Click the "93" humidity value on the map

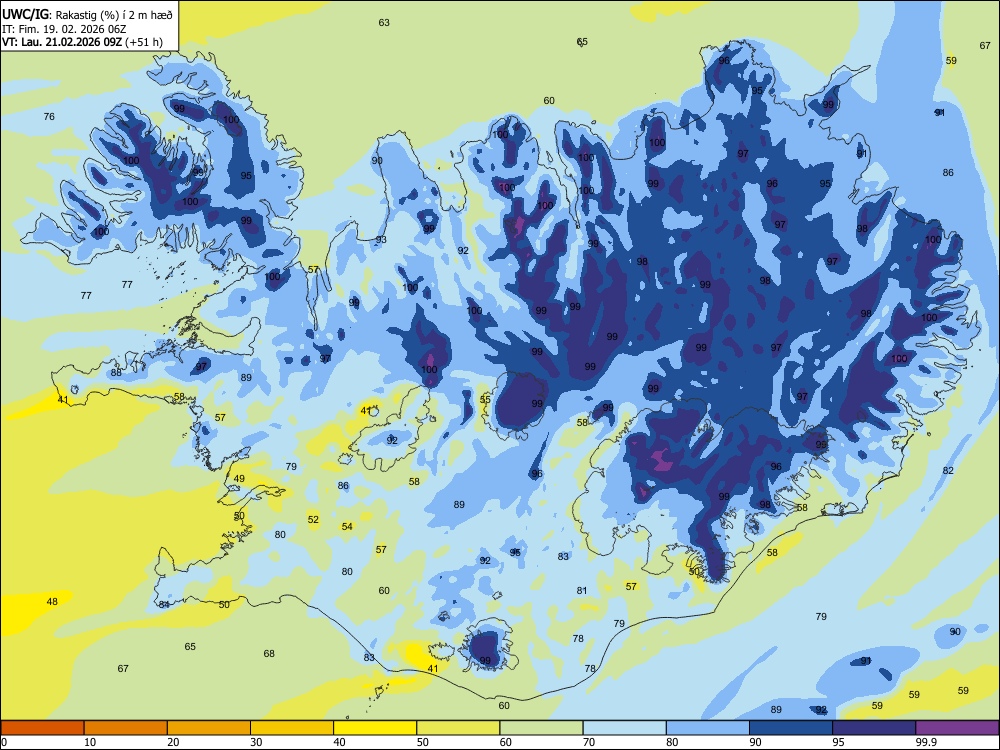coord(381,240)
